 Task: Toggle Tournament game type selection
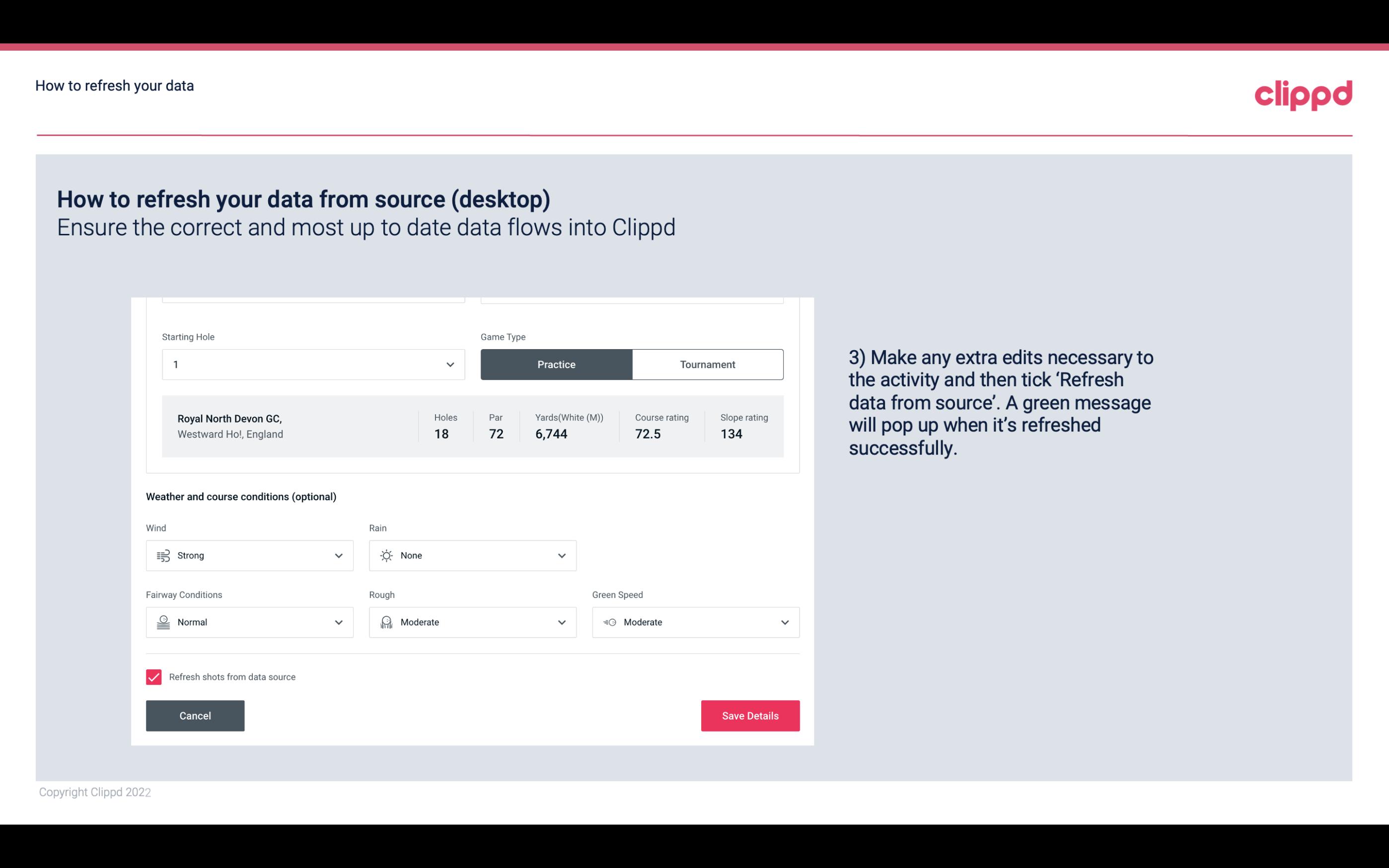click(x=707, y=364)
